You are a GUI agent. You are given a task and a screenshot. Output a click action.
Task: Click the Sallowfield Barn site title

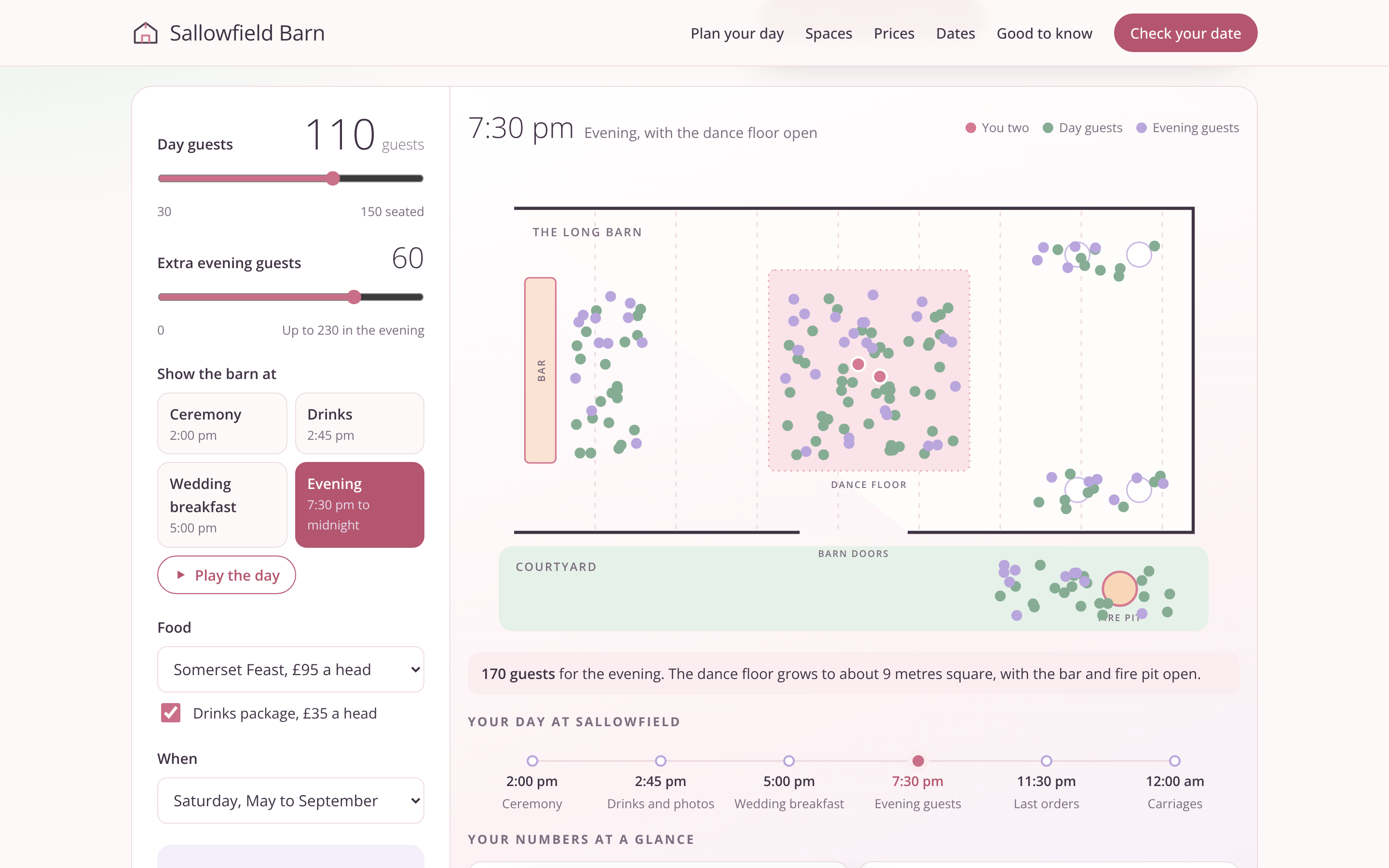(x=247, y=33)
